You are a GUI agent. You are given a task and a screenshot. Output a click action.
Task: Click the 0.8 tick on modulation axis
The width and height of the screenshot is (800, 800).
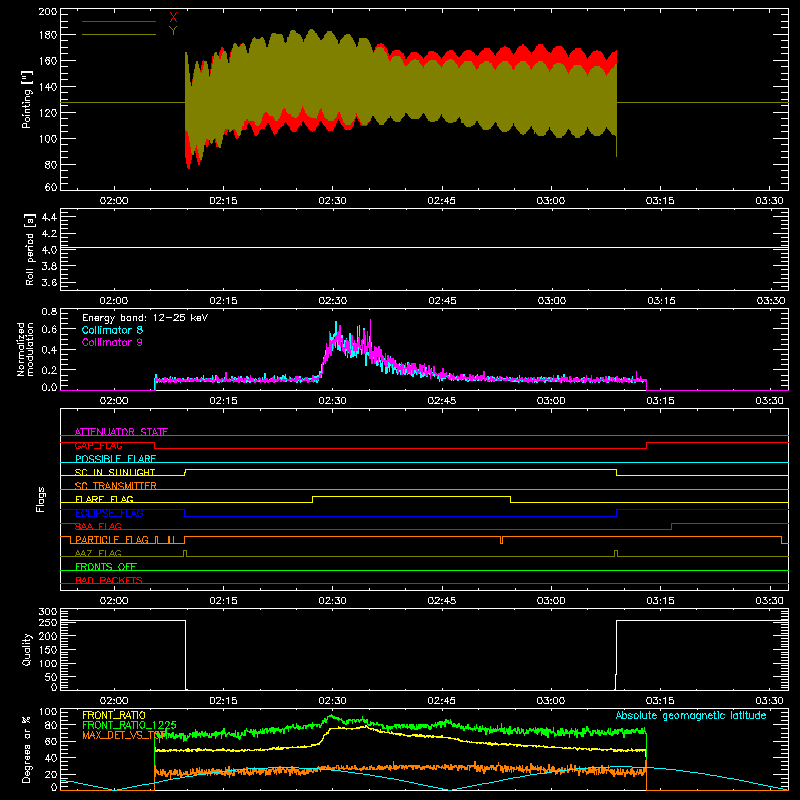[49, 312]
